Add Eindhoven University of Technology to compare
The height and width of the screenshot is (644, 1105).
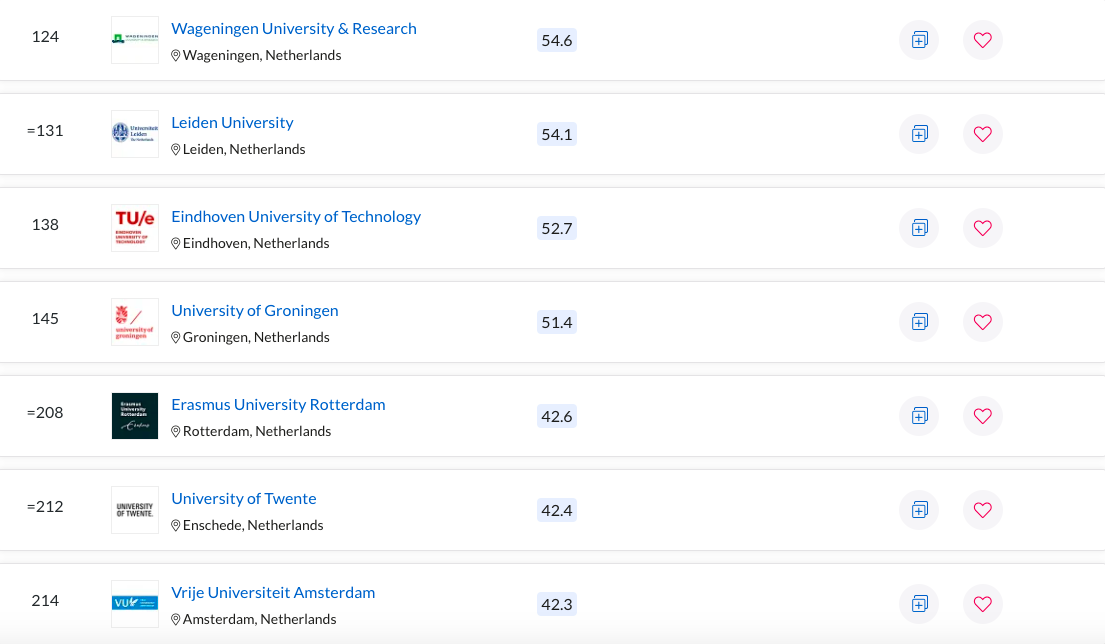(919, 228)
